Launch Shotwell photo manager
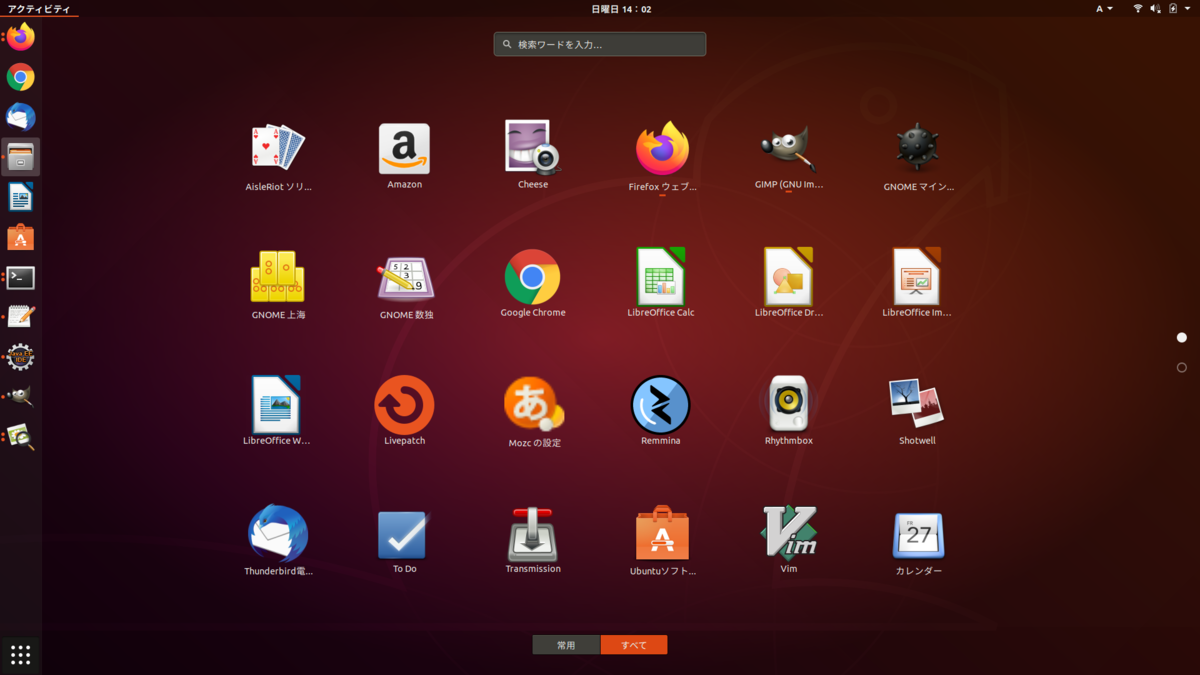 917,403
